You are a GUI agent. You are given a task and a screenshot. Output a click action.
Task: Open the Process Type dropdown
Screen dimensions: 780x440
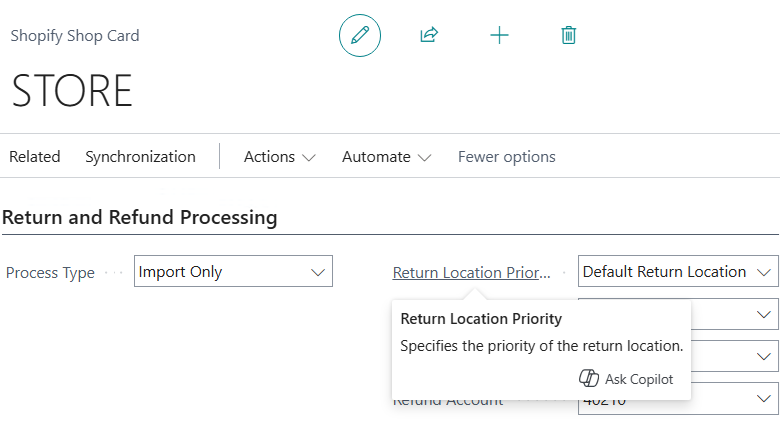(318, 272)
